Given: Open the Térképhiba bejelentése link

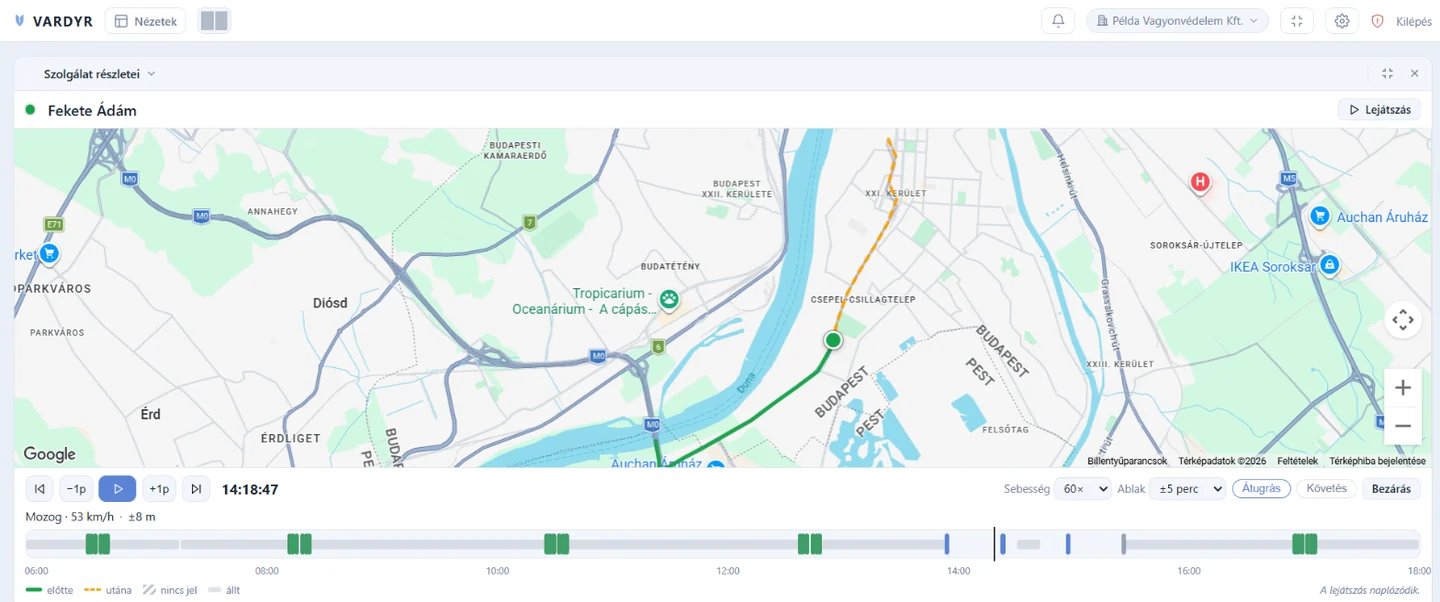Looking at the screenshot, I should pos(1377,461).
